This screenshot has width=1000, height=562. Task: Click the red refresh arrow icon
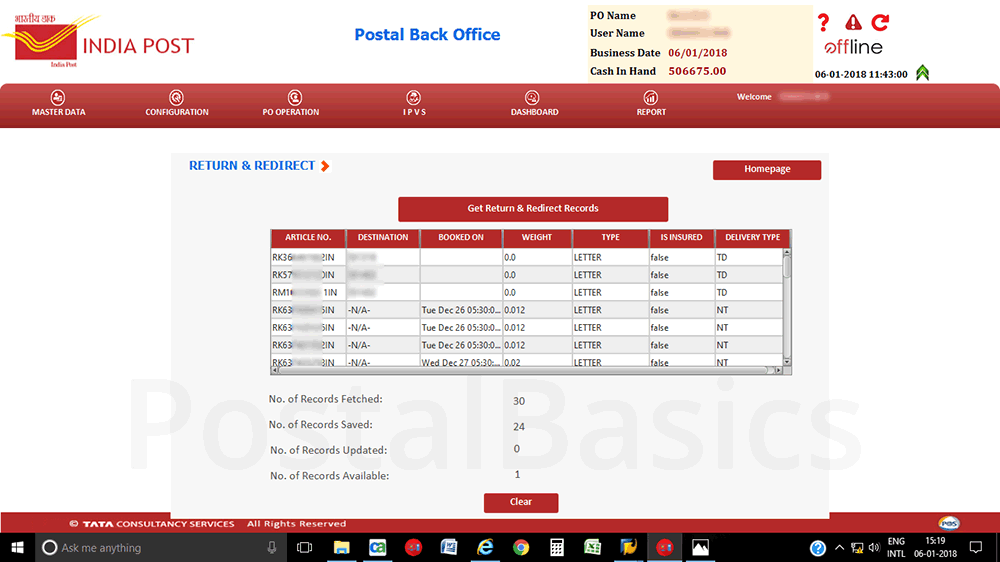tap(880, 22)
